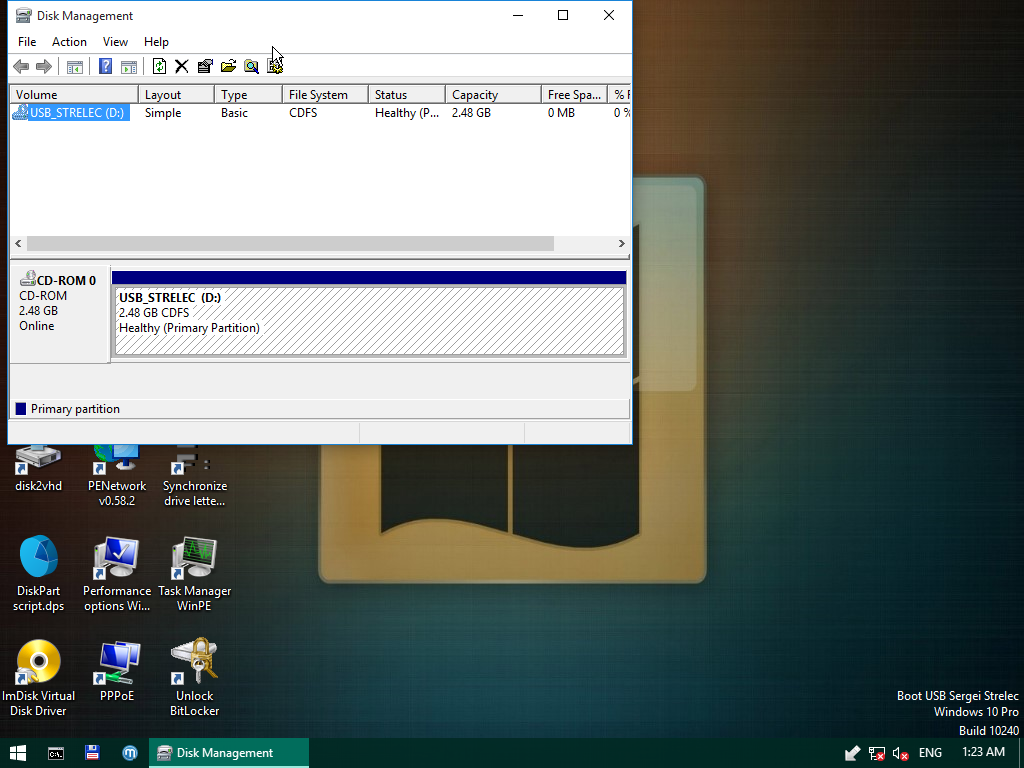Click the Windows Start button
1024x768 pixels.
click(18, 753)
